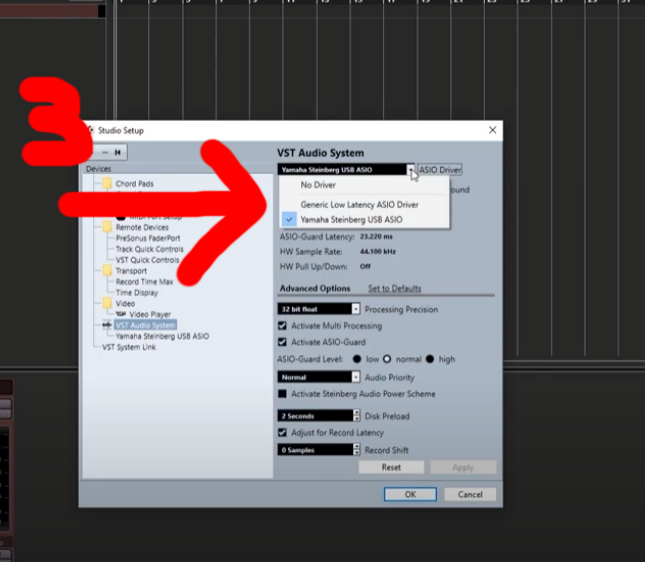Select VST System Link item
This screenshot has height=562, width=645.
pyautogui.click(x=129, y=347)
